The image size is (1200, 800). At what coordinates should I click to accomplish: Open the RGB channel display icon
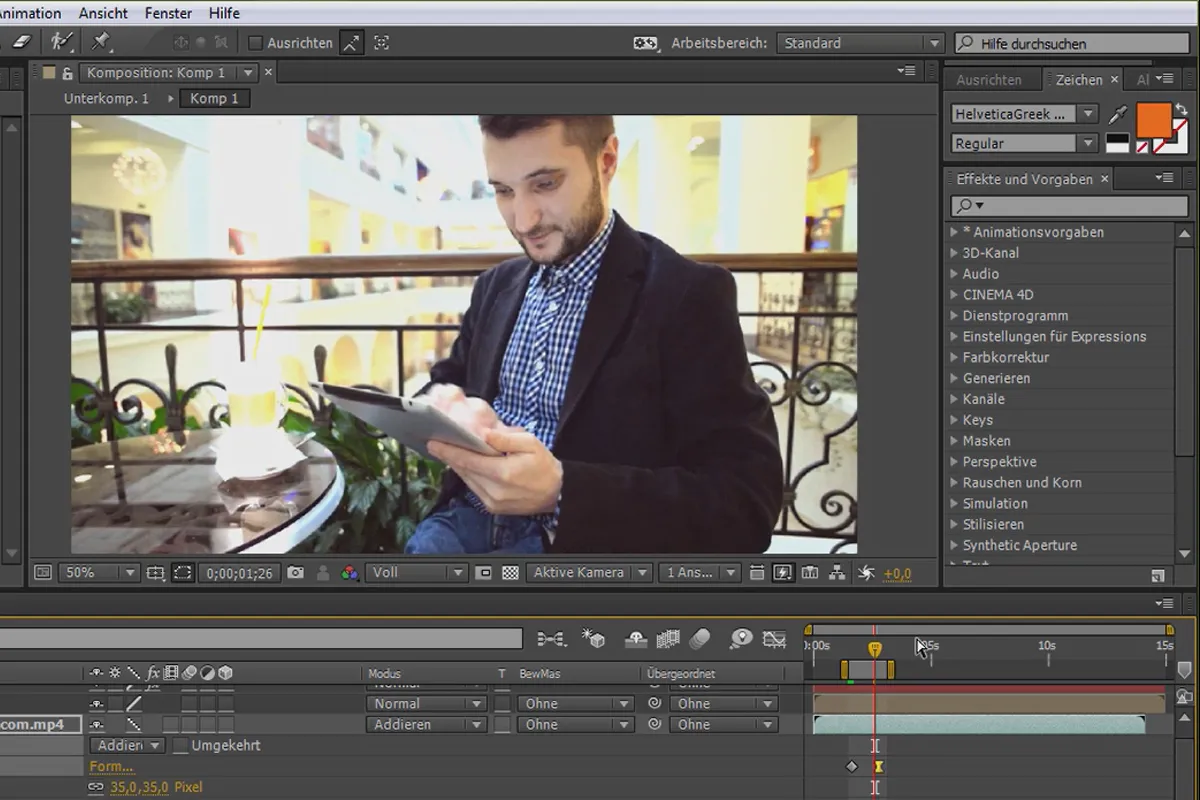pyautogui.click(x=349, y=573)
